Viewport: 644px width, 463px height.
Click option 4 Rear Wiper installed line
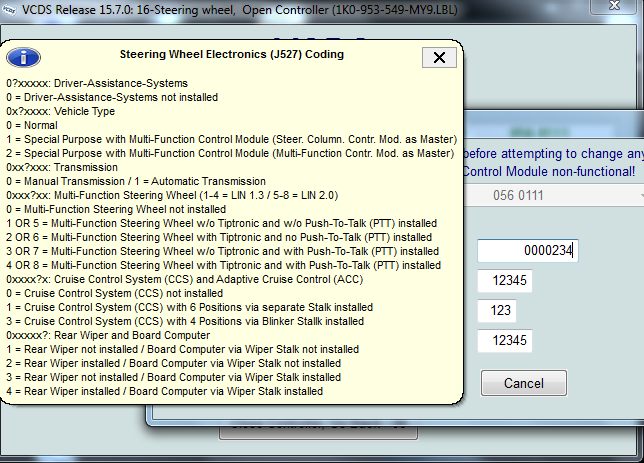pyautogui.click(x=164, y=391)
